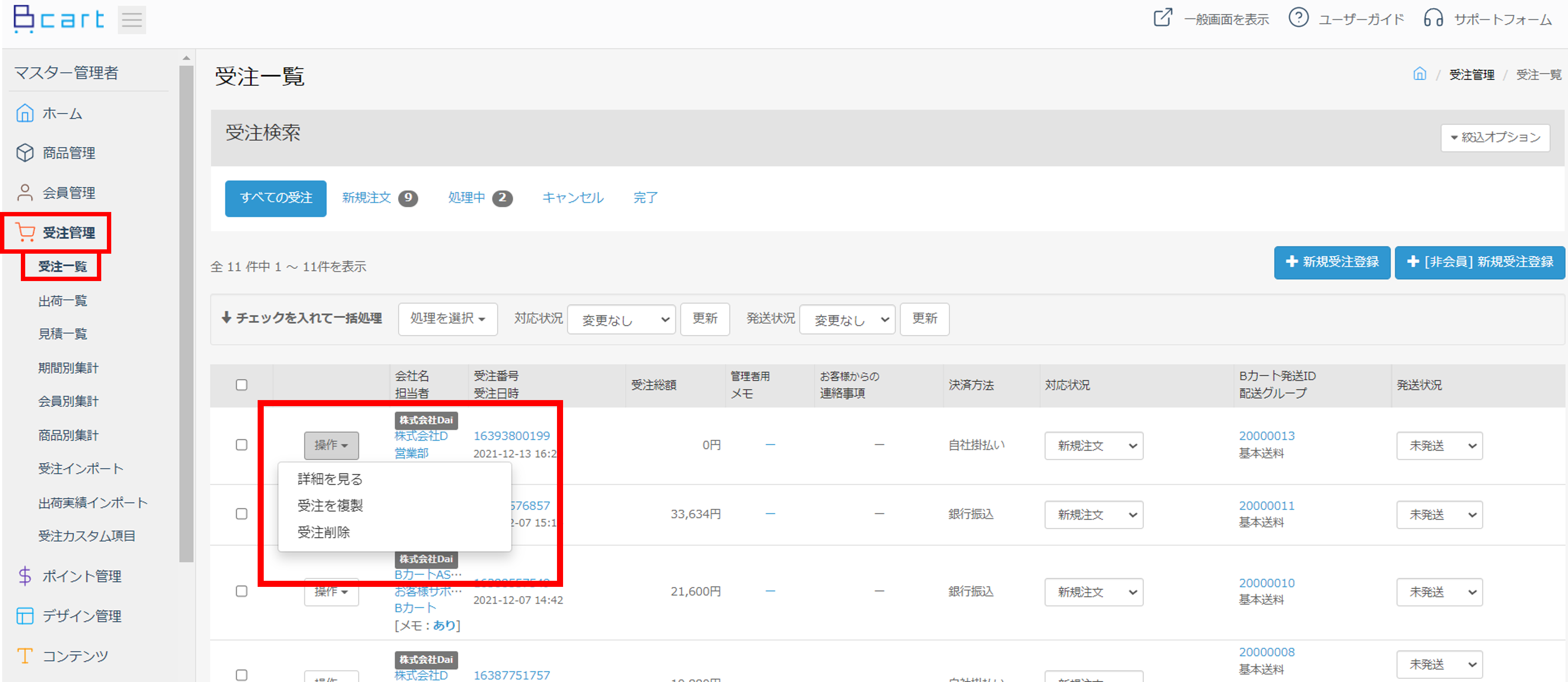
Task: Click the Bcart logo
Action: tap(59, 19)
